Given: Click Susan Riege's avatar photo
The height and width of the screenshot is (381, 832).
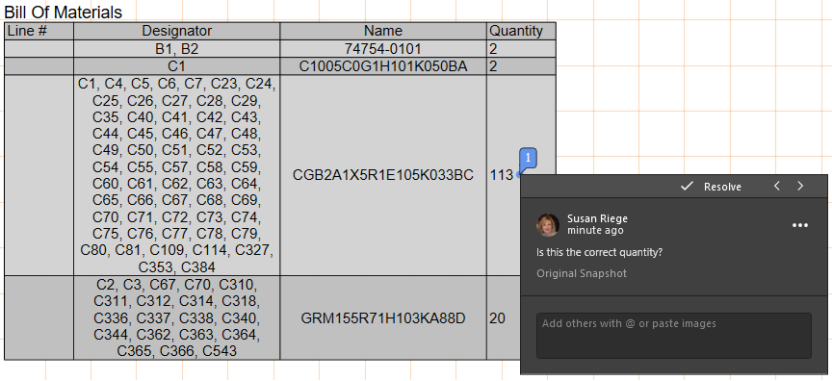Looking at the screenshot, I should (548, 225).
